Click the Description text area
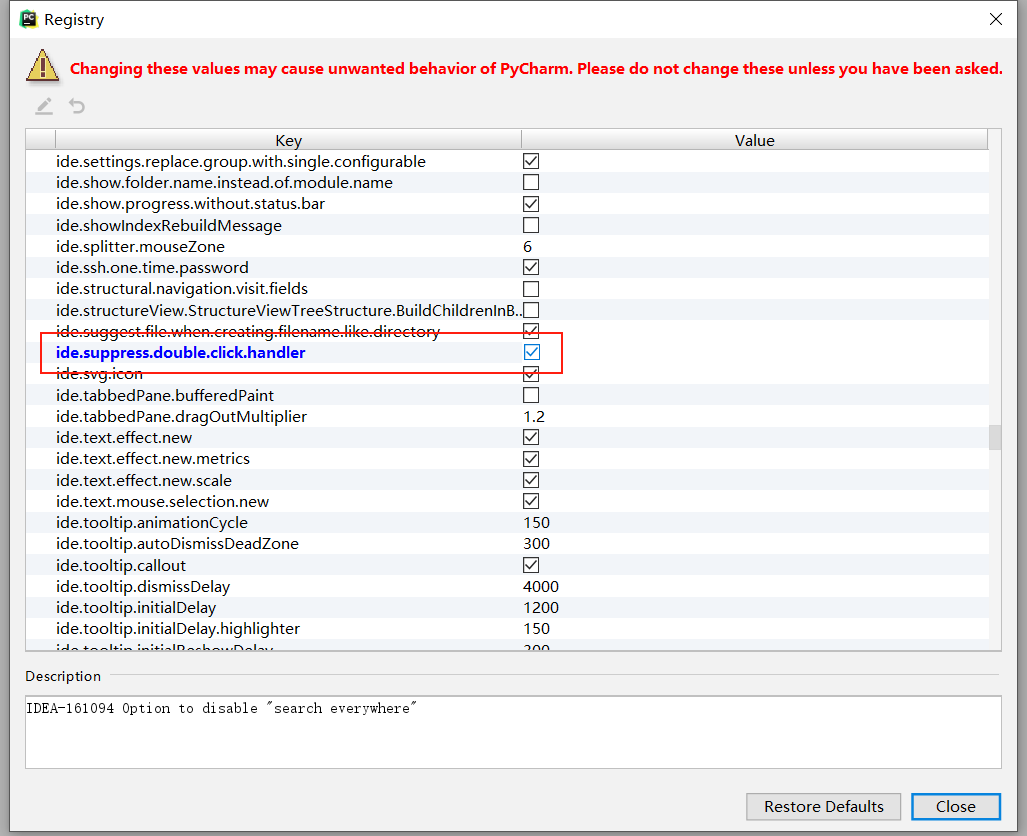The image size is (1027, 836). [x=514, y=732]
